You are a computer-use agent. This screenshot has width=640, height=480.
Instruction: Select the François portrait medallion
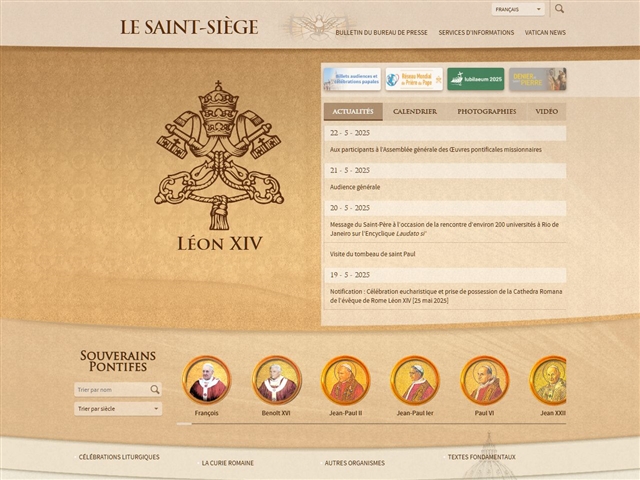207,380
